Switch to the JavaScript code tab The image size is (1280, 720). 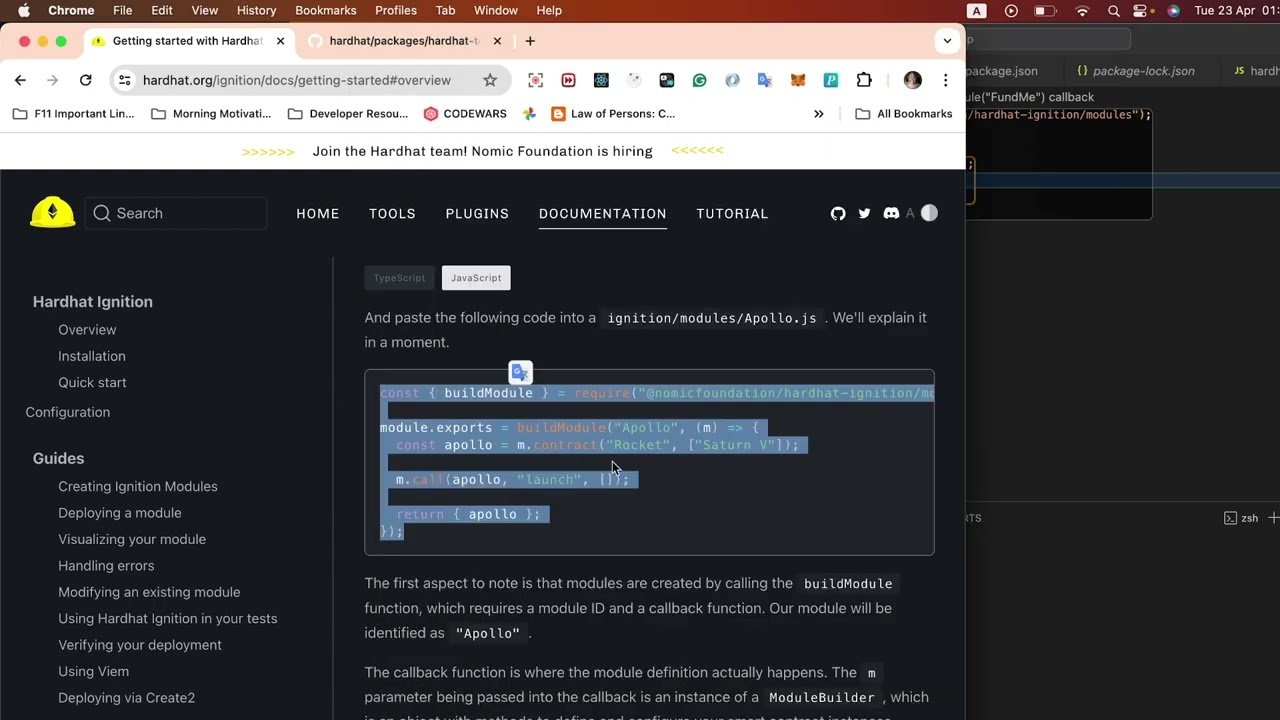476,278
